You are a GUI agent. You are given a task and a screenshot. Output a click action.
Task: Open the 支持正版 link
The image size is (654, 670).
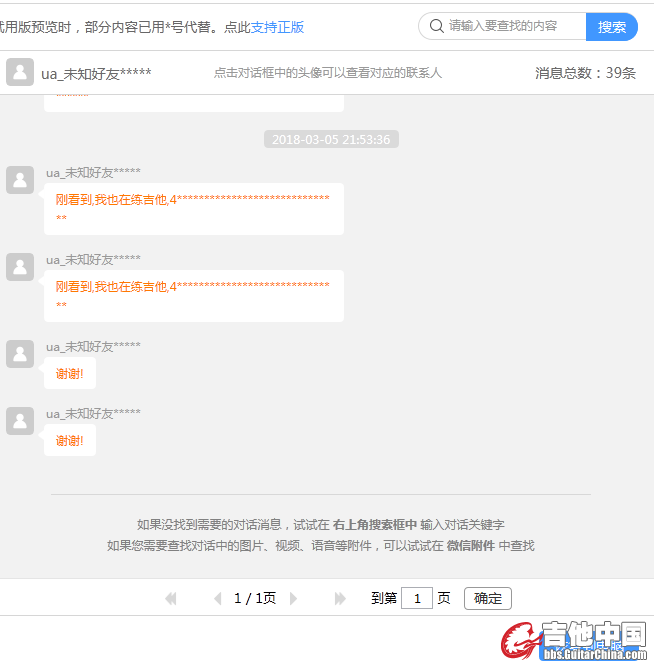(x=277, y=27)
